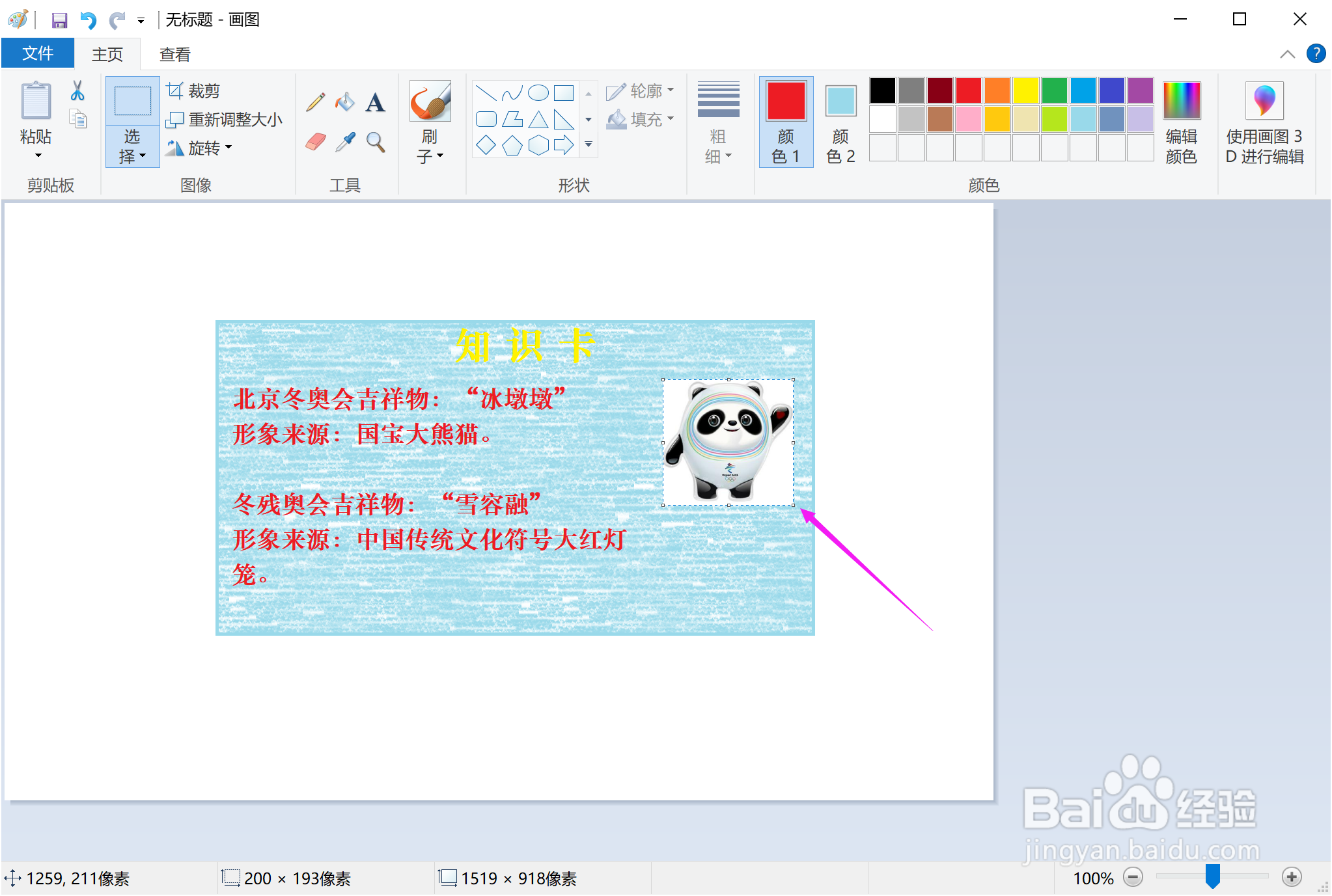Choose the Rectangle shape
The width and height of the screenshot is (1332, 896).
point(564,93)
